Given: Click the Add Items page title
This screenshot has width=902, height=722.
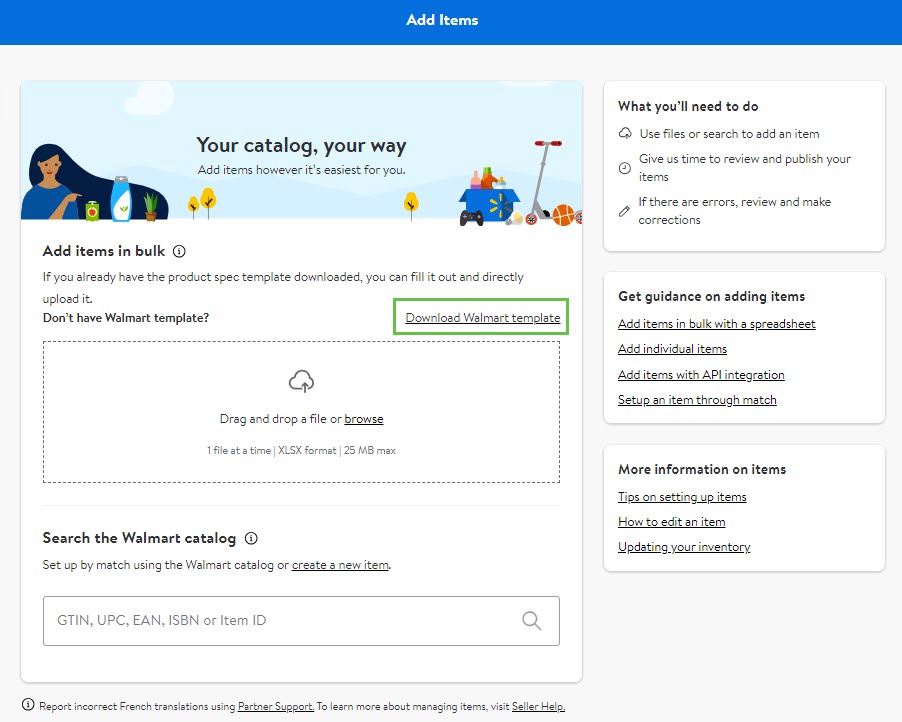Looking at the screenshot, I should (x=442, y=20).
